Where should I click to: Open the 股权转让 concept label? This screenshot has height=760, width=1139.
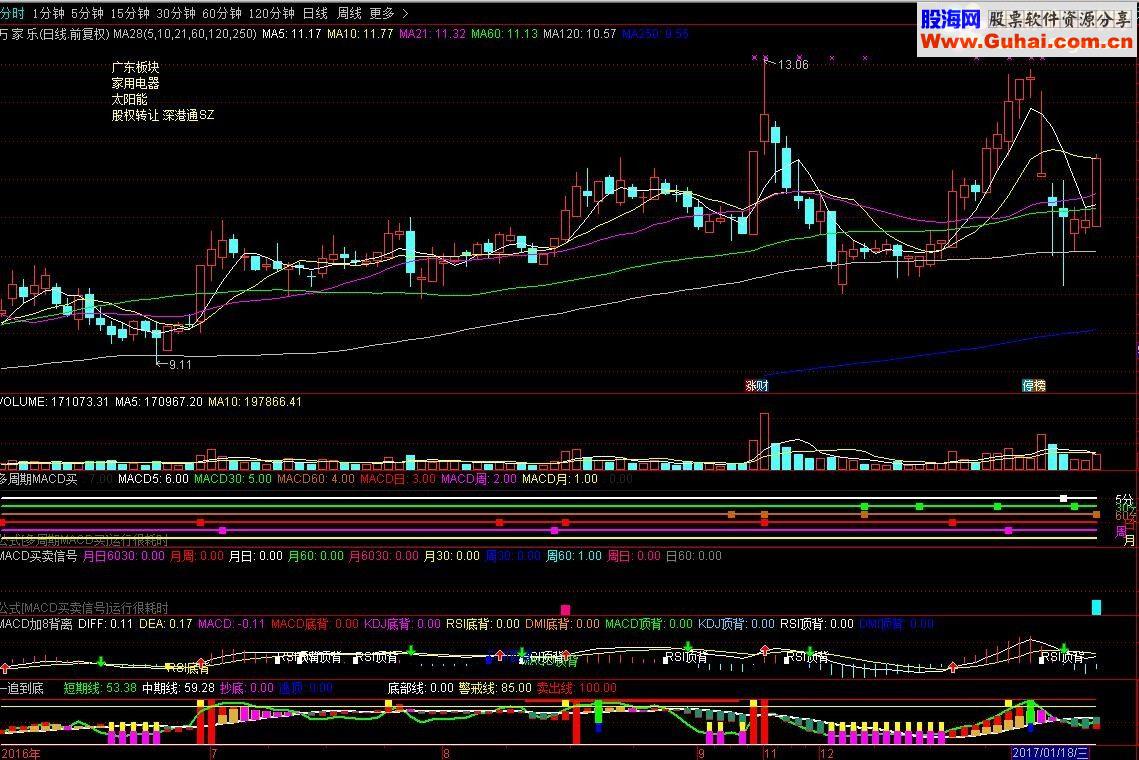(135, 115)
